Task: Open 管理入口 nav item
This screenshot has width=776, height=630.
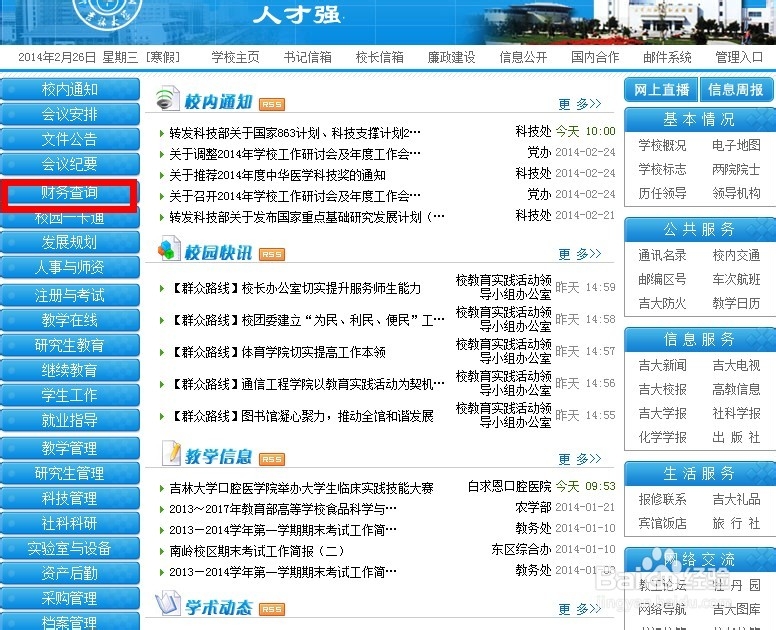Action: [739, 57]
